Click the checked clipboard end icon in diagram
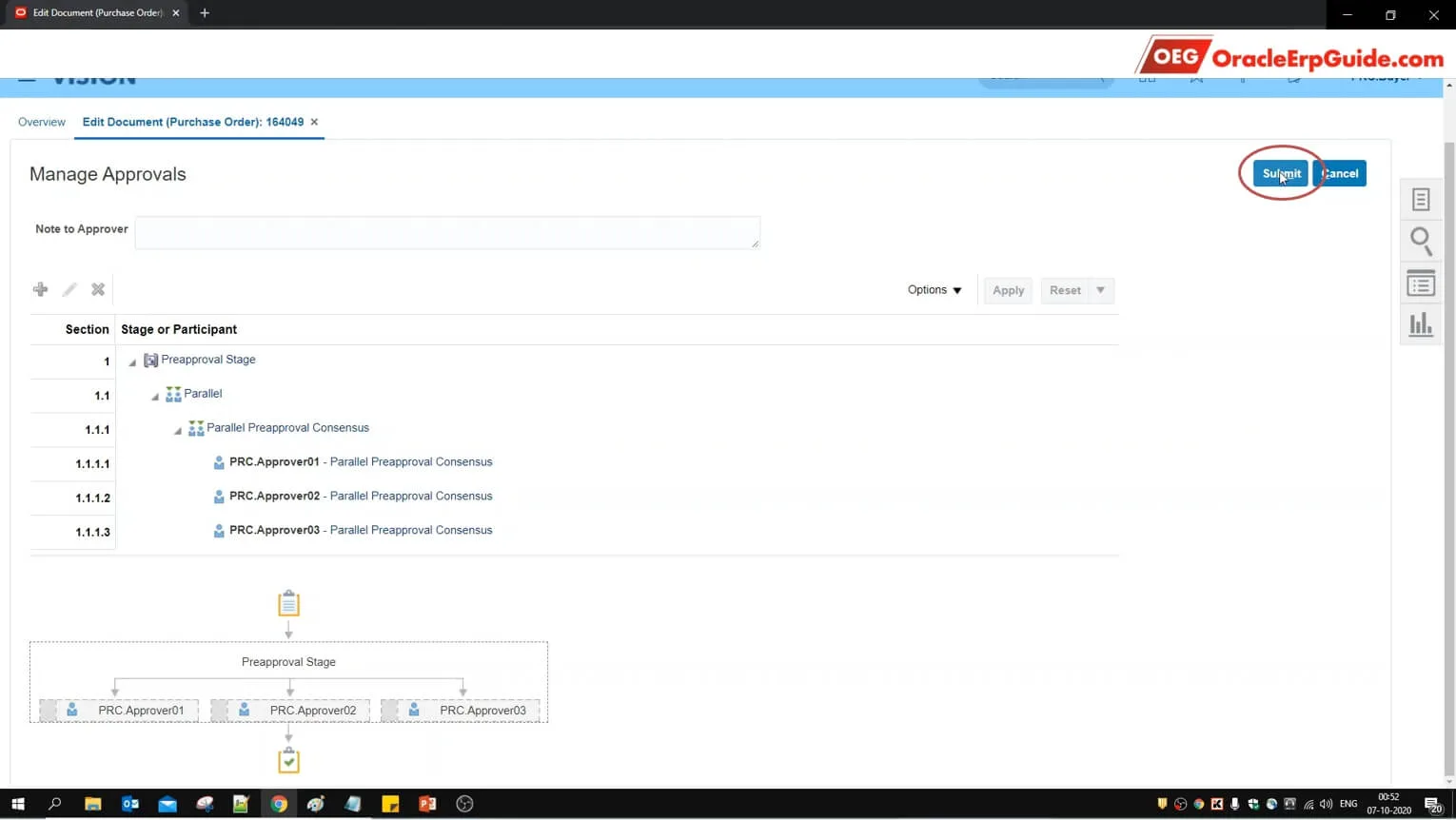This screenshot has width=1456, height=820. pos(288,760)
